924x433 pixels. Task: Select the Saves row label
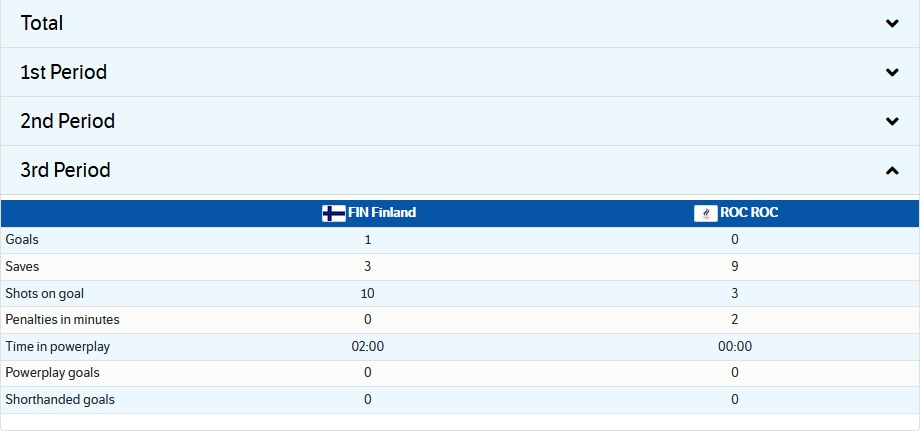22,267
